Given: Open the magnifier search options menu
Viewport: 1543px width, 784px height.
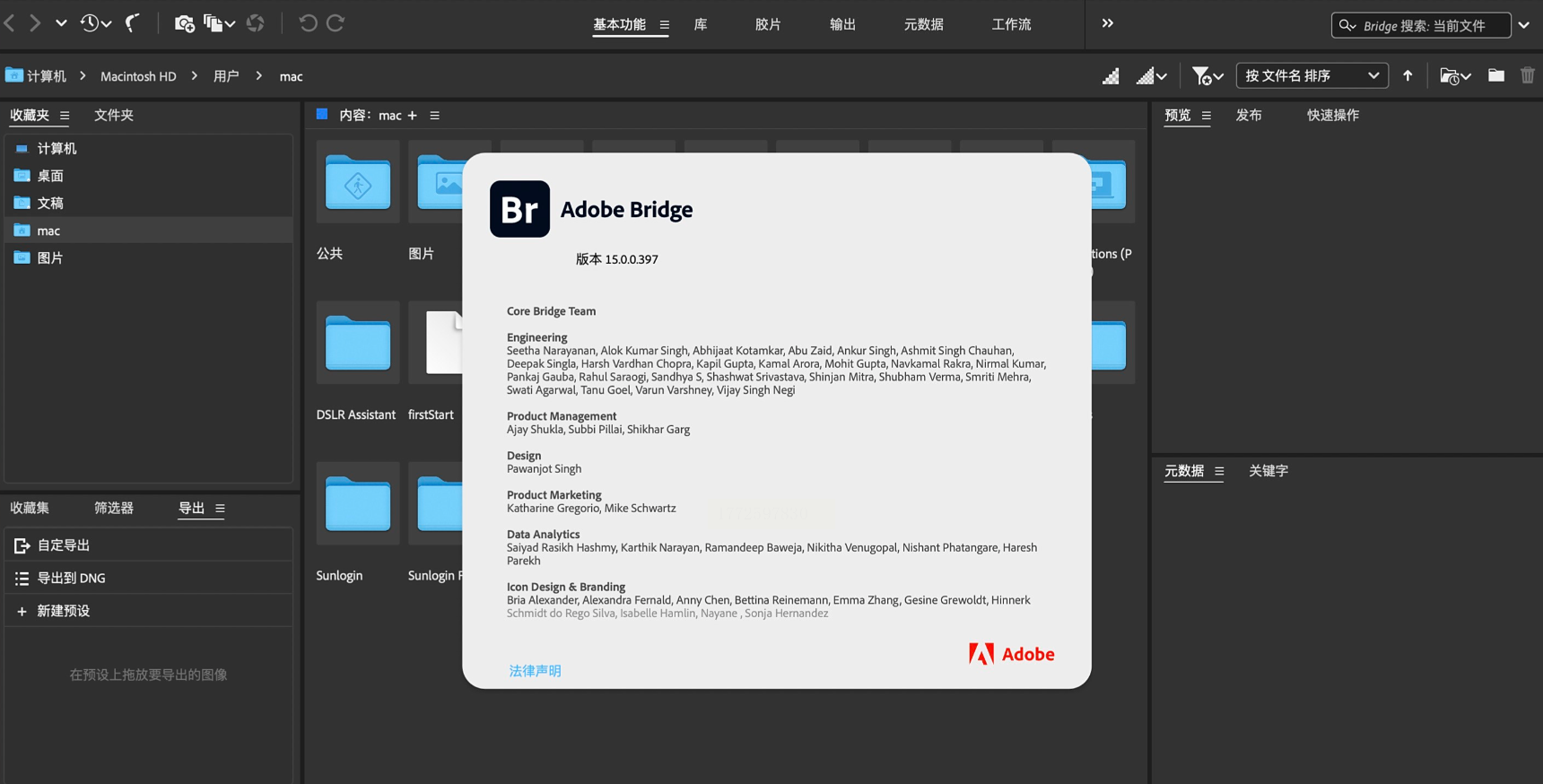Looking at the screenshot, I should (1347, 25).
